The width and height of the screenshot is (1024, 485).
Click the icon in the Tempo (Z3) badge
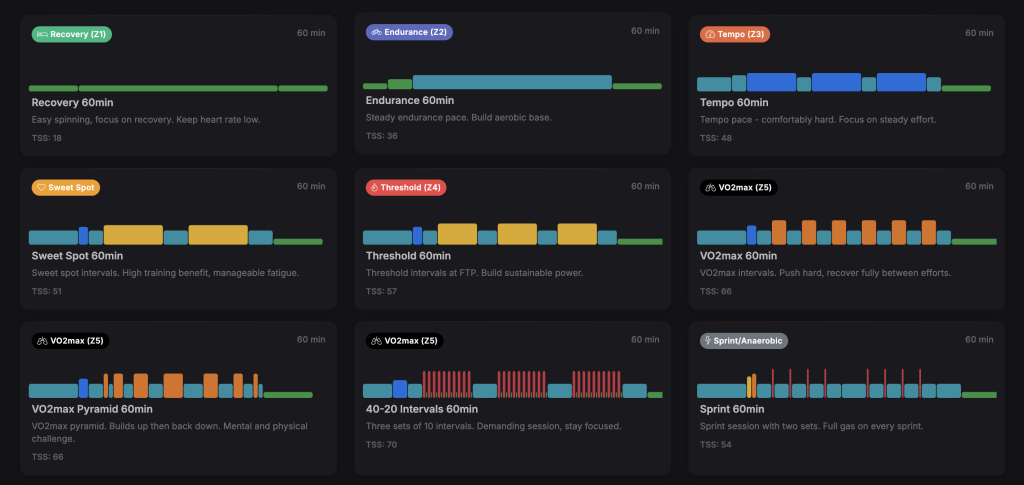click(x=710, y=34)
